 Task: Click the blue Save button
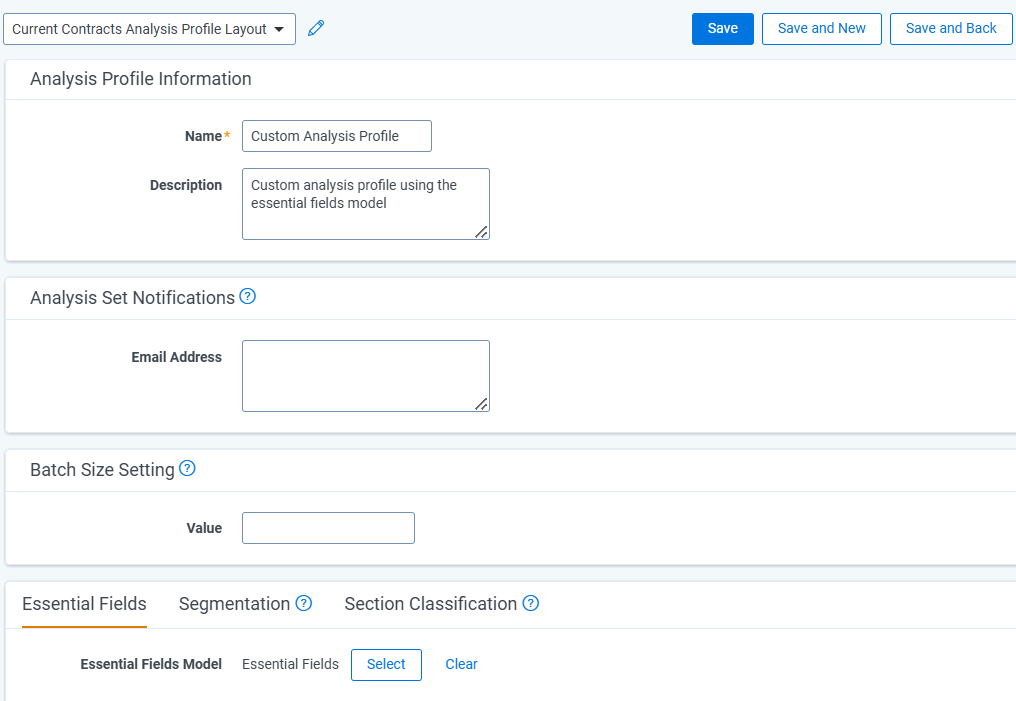click(722, 29)
